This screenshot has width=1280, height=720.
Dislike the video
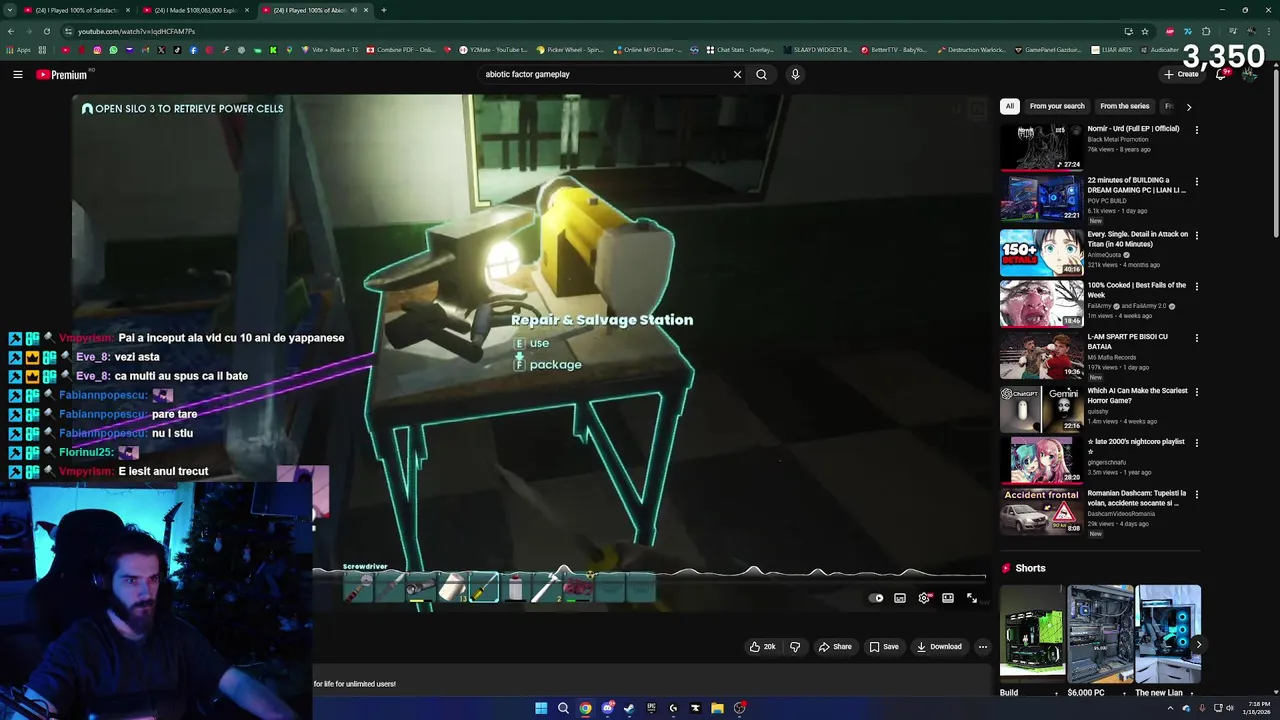(x=795, y=647)
